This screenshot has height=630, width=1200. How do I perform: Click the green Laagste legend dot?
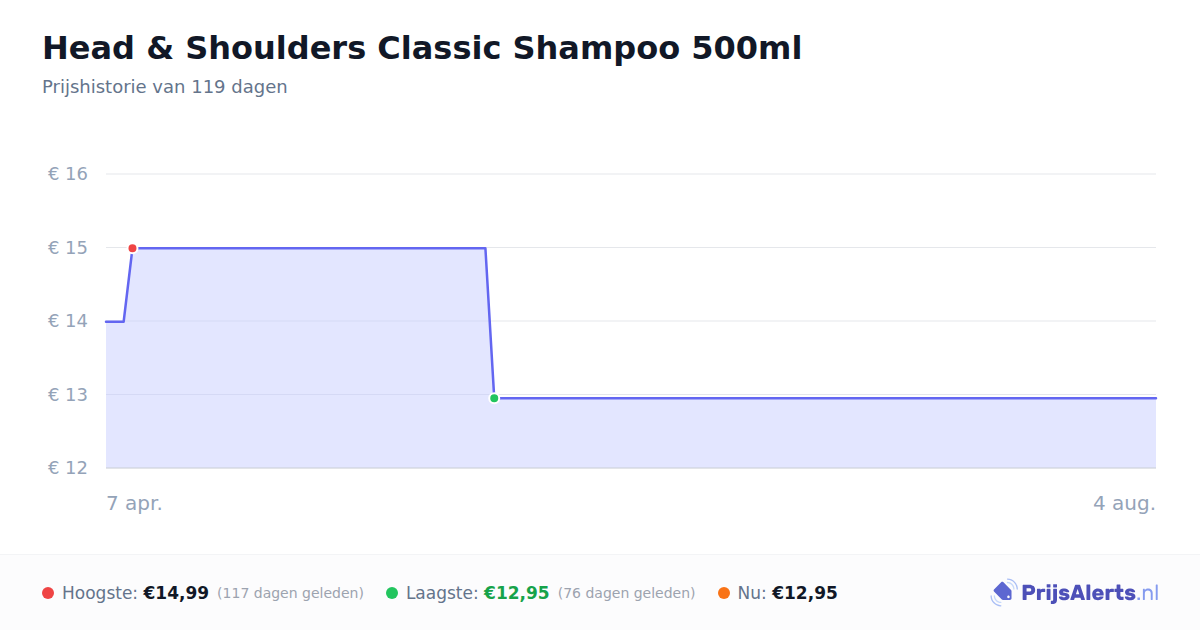click(392, 593)
